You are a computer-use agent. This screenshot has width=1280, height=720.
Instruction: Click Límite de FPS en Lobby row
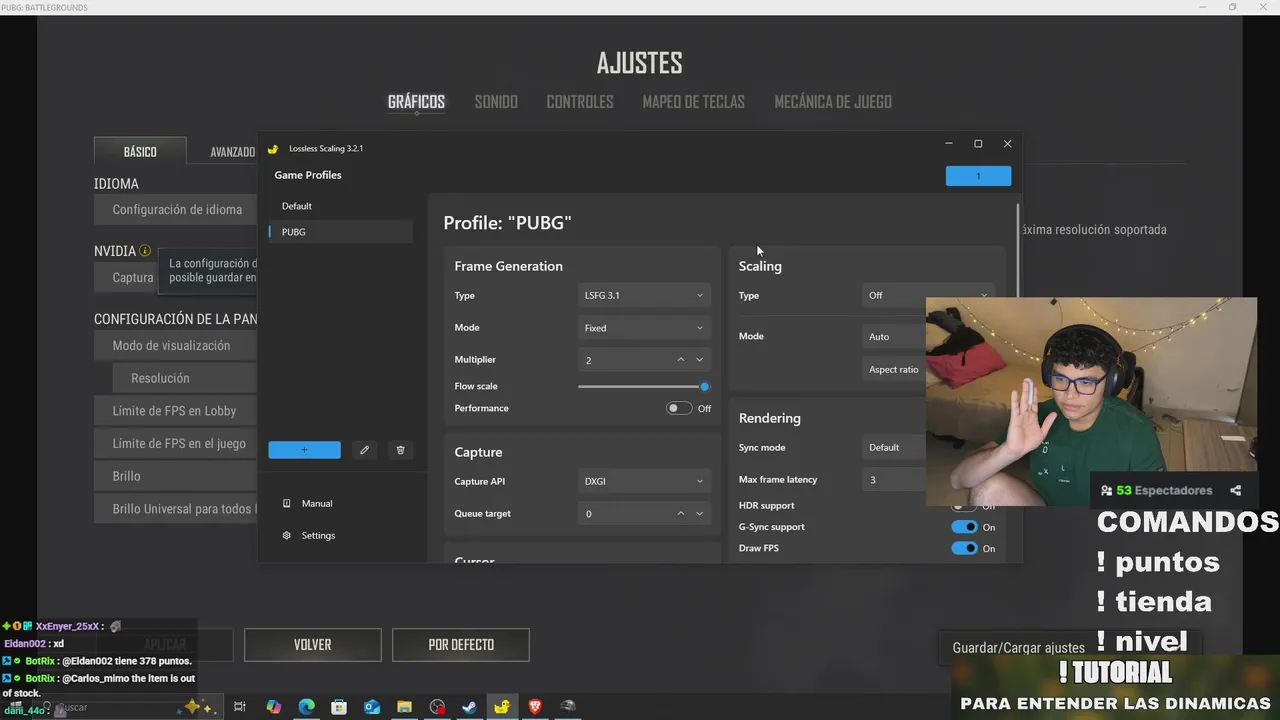tap(176, 411)
